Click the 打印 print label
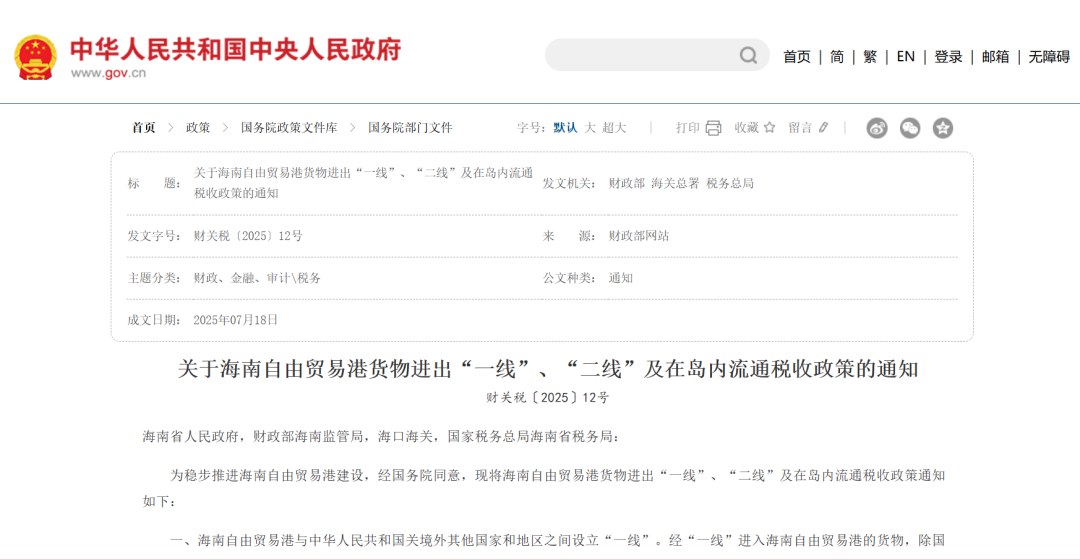This screenshot has height=560, width=1080. [687, 127]
